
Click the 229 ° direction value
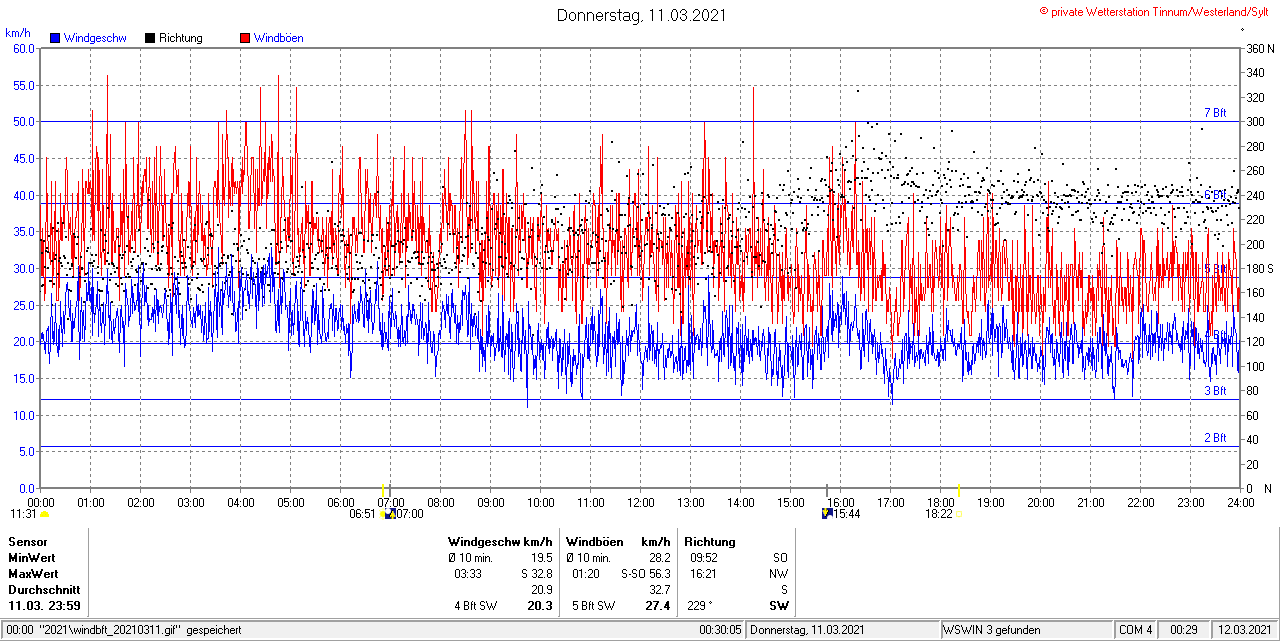click(x=700, y=606)
